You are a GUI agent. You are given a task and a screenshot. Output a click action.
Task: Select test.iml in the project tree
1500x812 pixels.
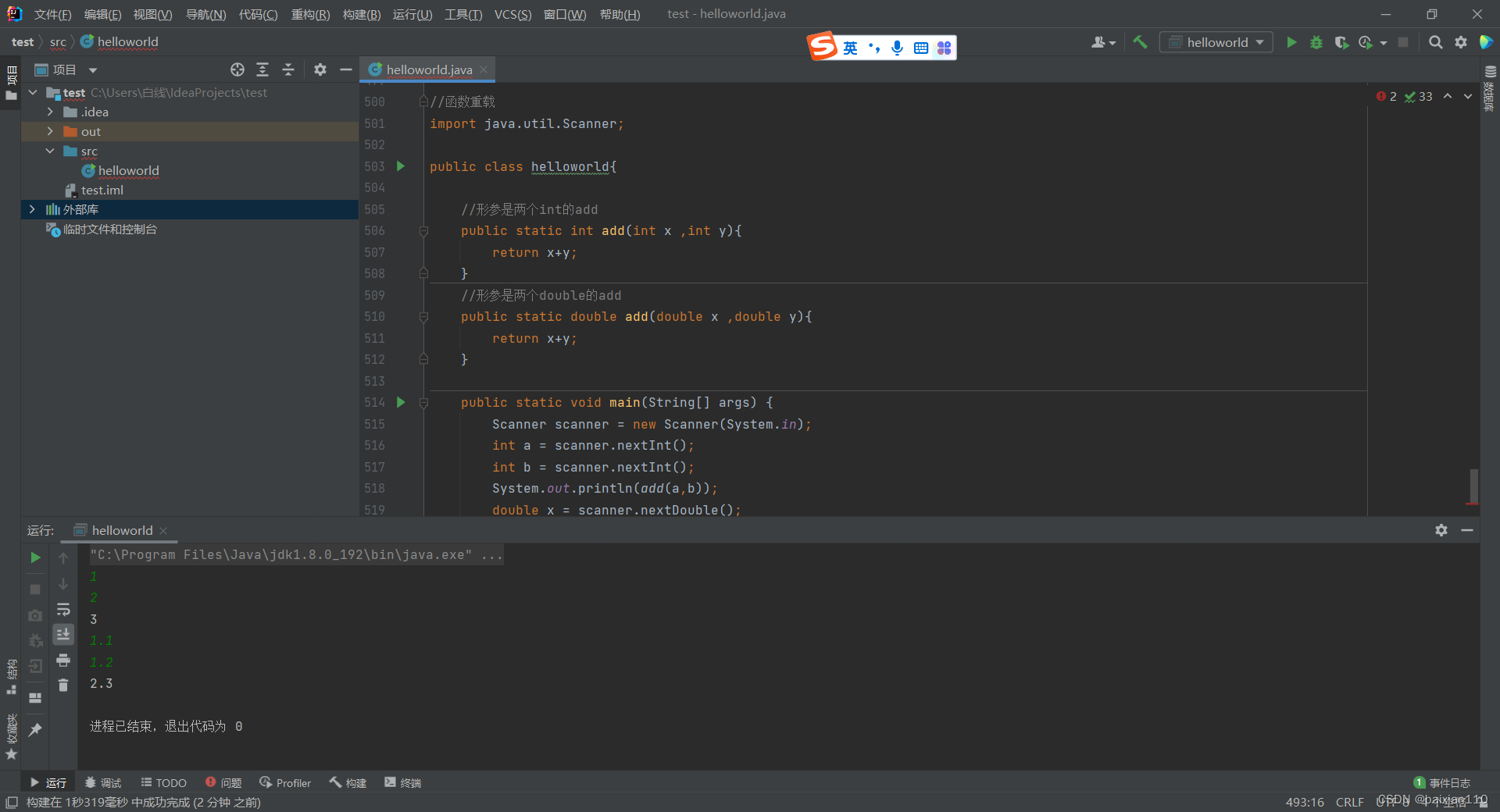pyautogui.click(x=102, y=190)
